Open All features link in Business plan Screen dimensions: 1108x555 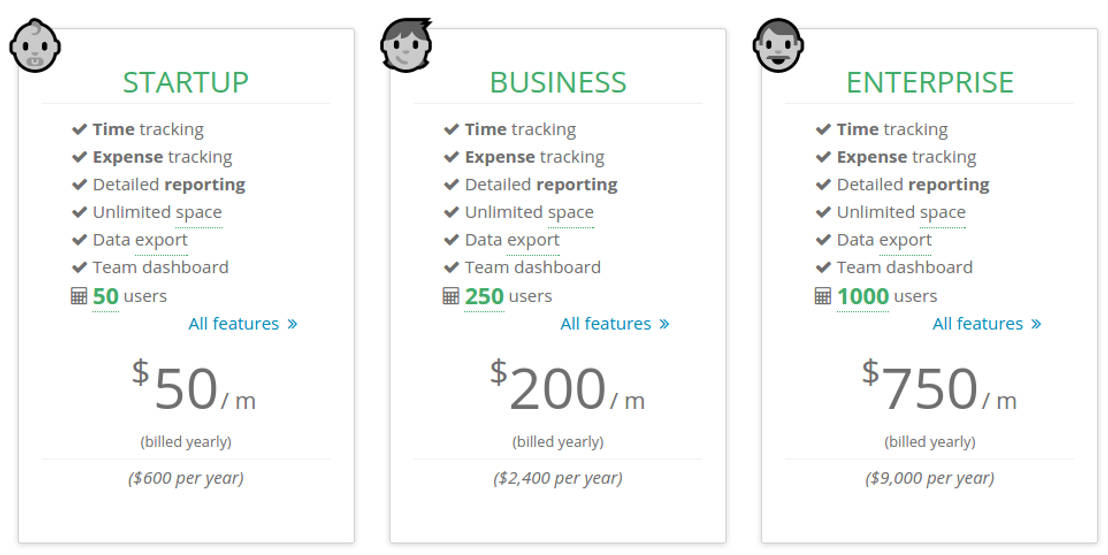[x=614, y=323]
